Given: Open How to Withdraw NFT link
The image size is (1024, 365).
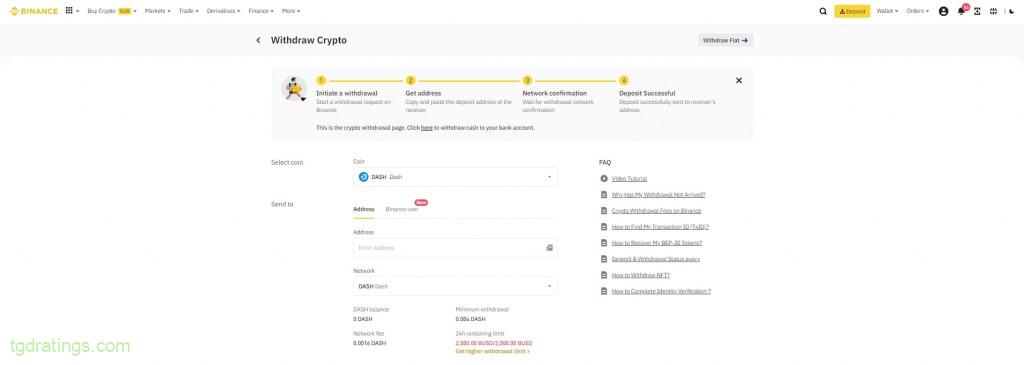Looking at the screenshot, I should pyautogui.click(x=641, y=275).
